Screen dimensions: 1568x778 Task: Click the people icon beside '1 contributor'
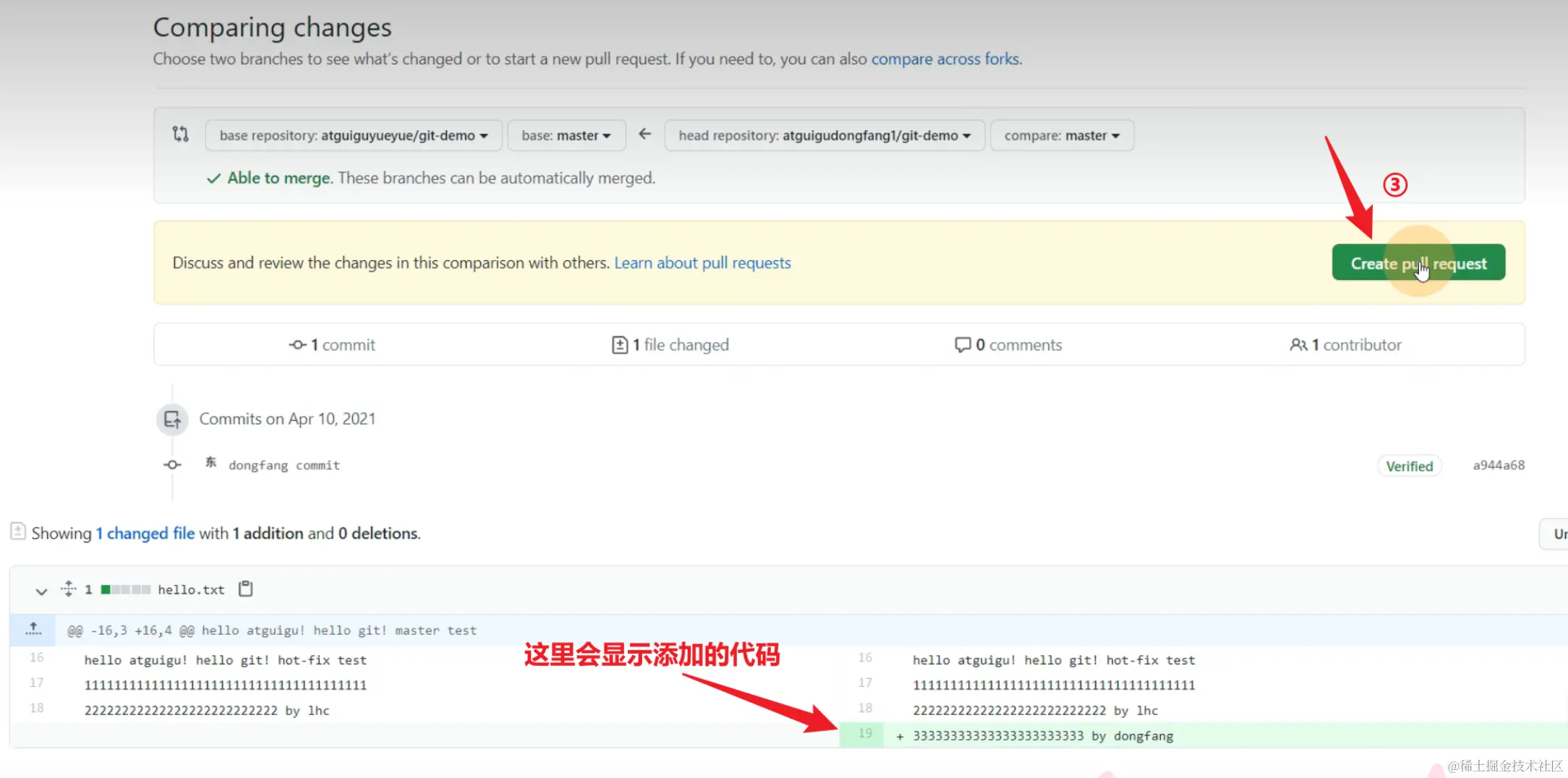click(x=1298, y=345)
